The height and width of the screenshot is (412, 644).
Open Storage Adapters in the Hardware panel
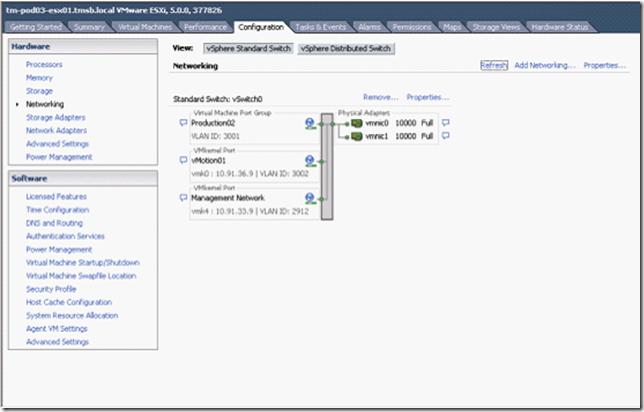pos(56,117)
